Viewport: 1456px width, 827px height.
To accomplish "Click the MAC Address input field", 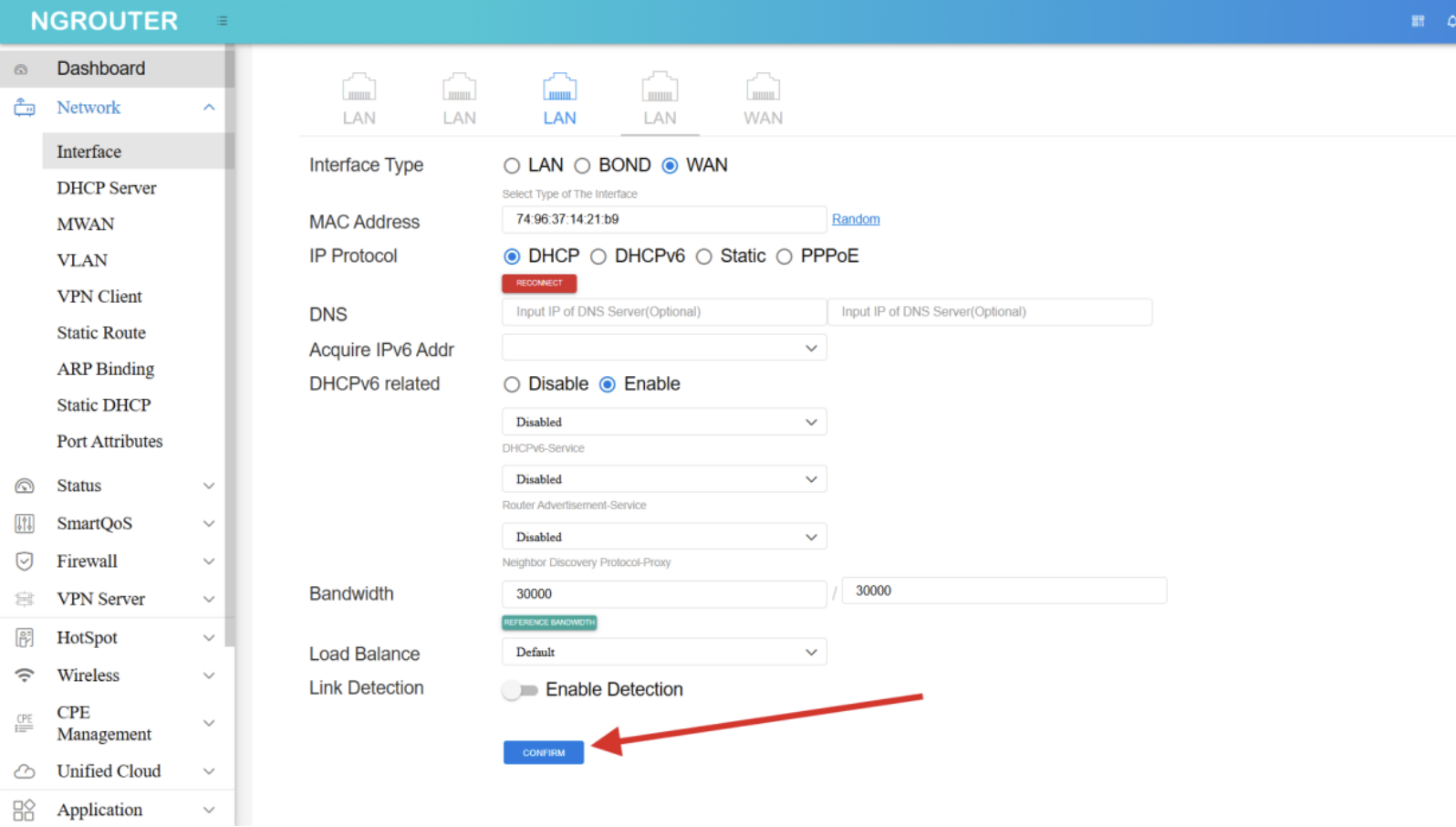I will click(663, 220).
